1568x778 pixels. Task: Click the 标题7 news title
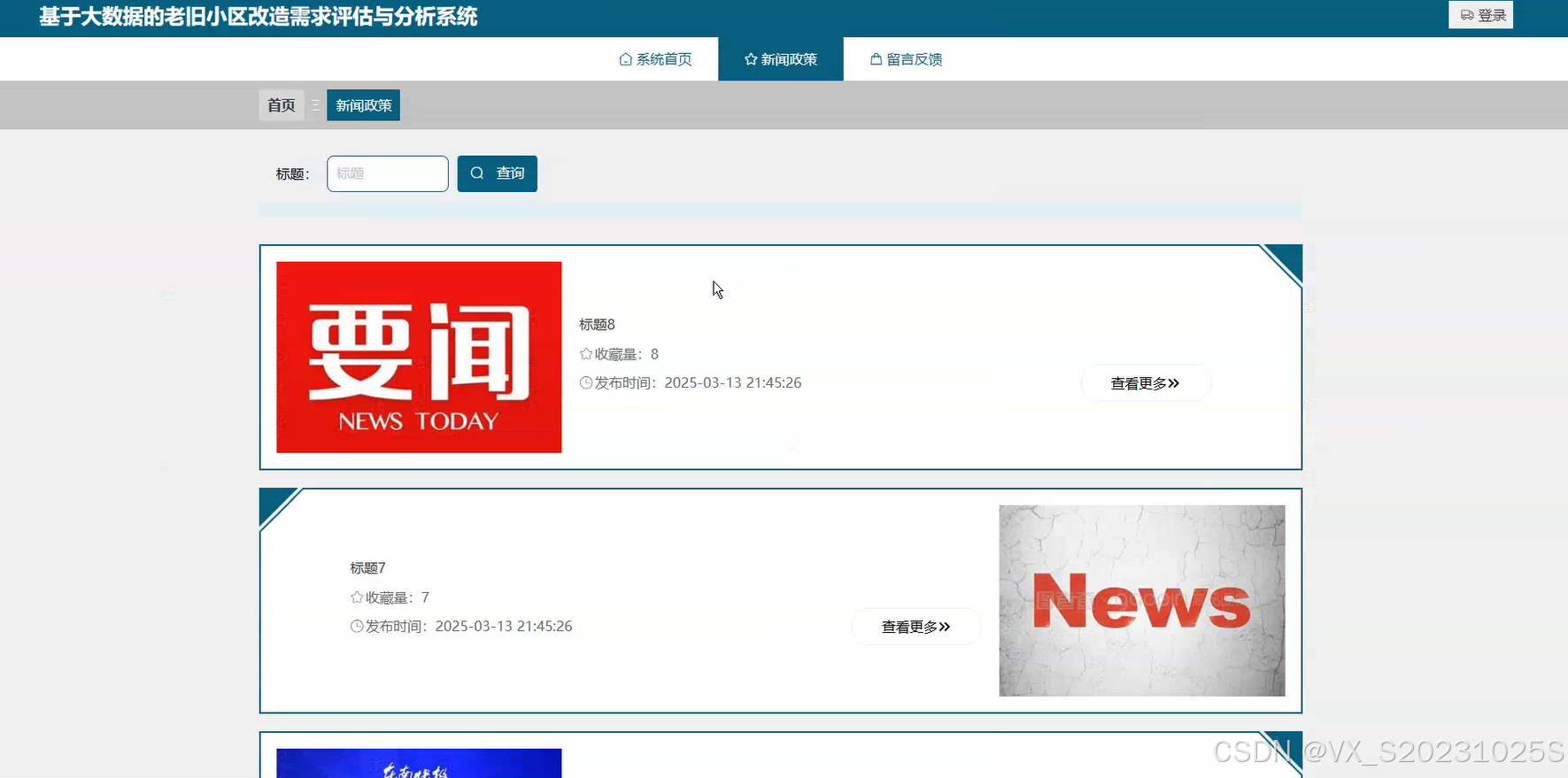(x=367, y=568)
